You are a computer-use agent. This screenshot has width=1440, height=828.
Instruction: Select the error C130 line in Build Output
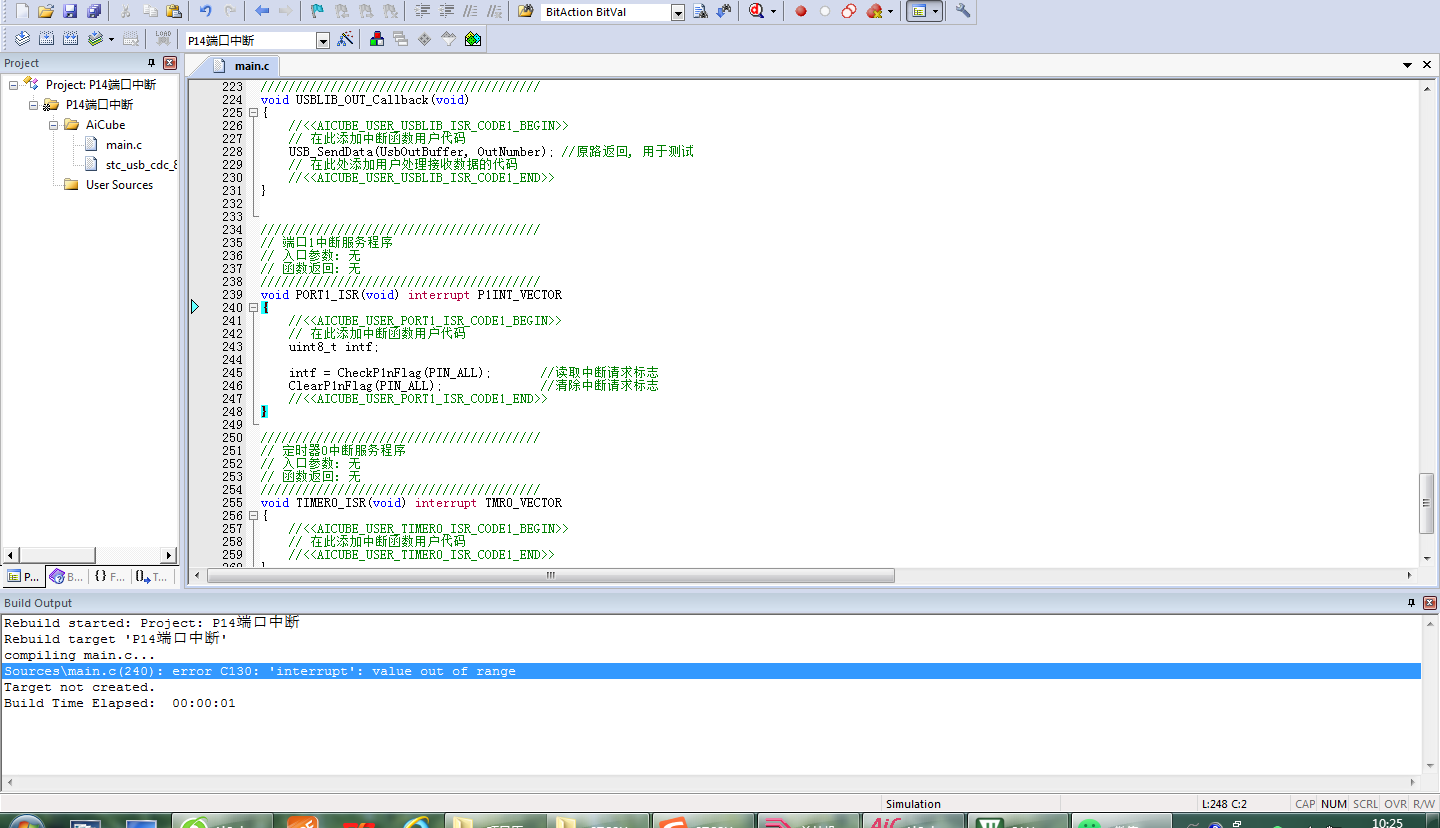click(260, 671)
